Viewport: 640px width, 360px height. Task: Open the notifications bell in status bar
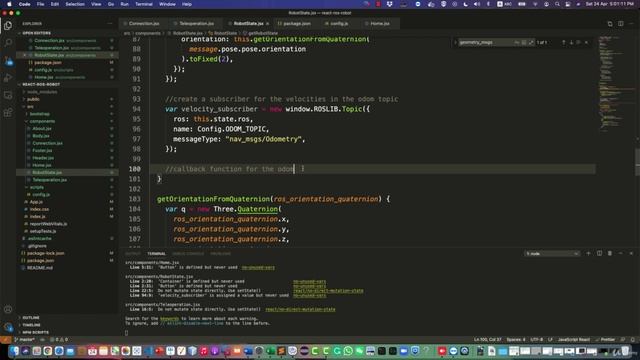[x=632, y=340]
